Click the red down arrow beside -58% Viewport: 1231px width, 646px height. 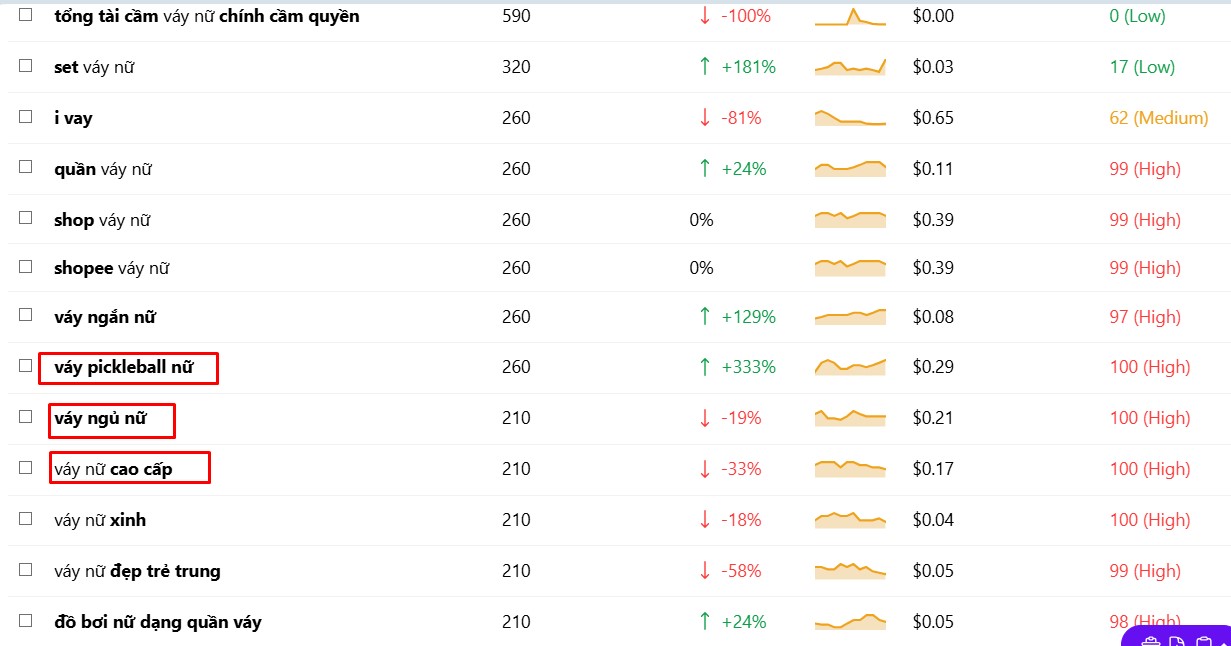(705, 571)
